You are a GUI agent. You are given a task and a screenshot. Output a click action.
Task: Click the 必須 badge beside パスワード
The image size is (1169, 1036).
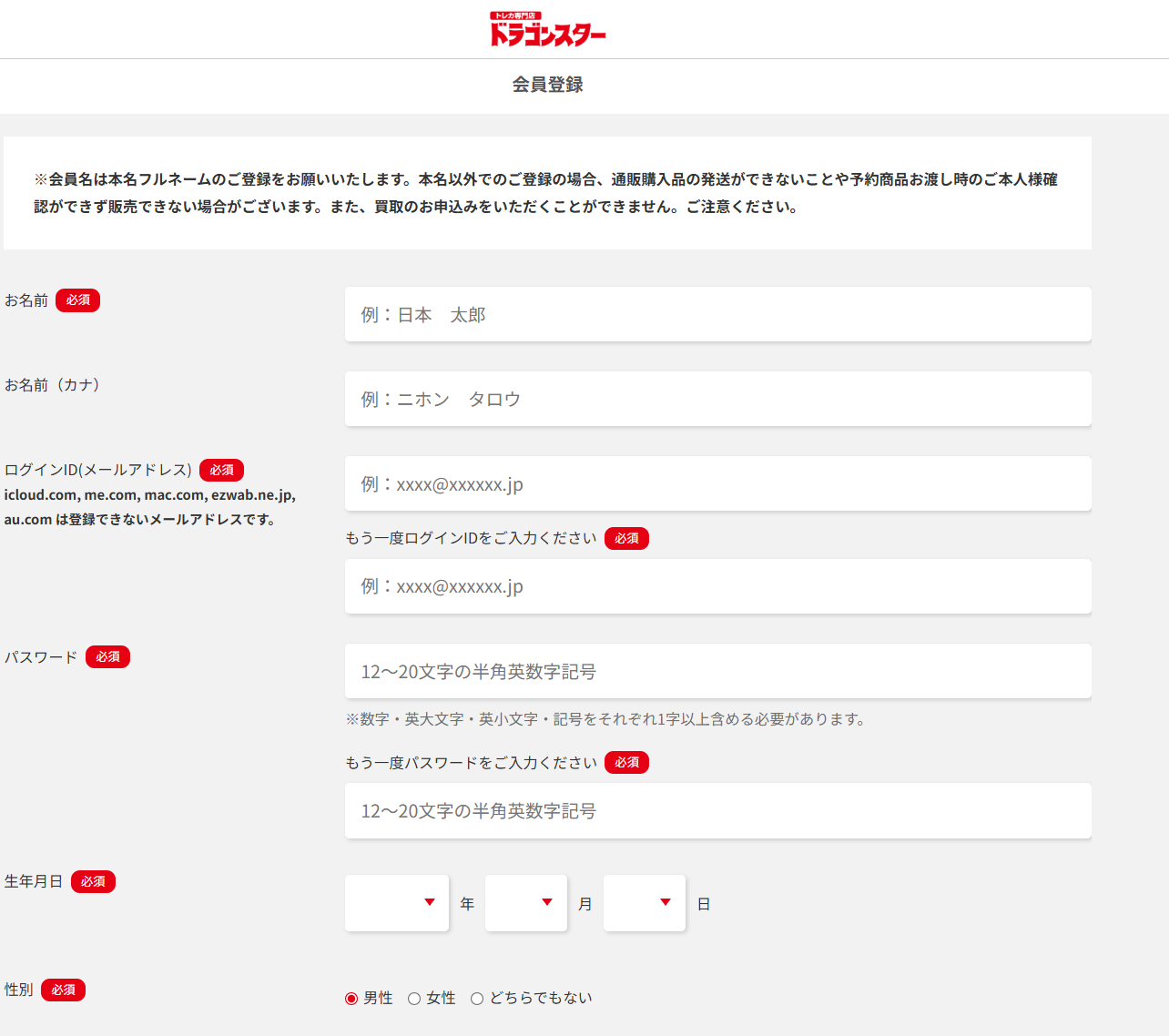coord(108,657)
